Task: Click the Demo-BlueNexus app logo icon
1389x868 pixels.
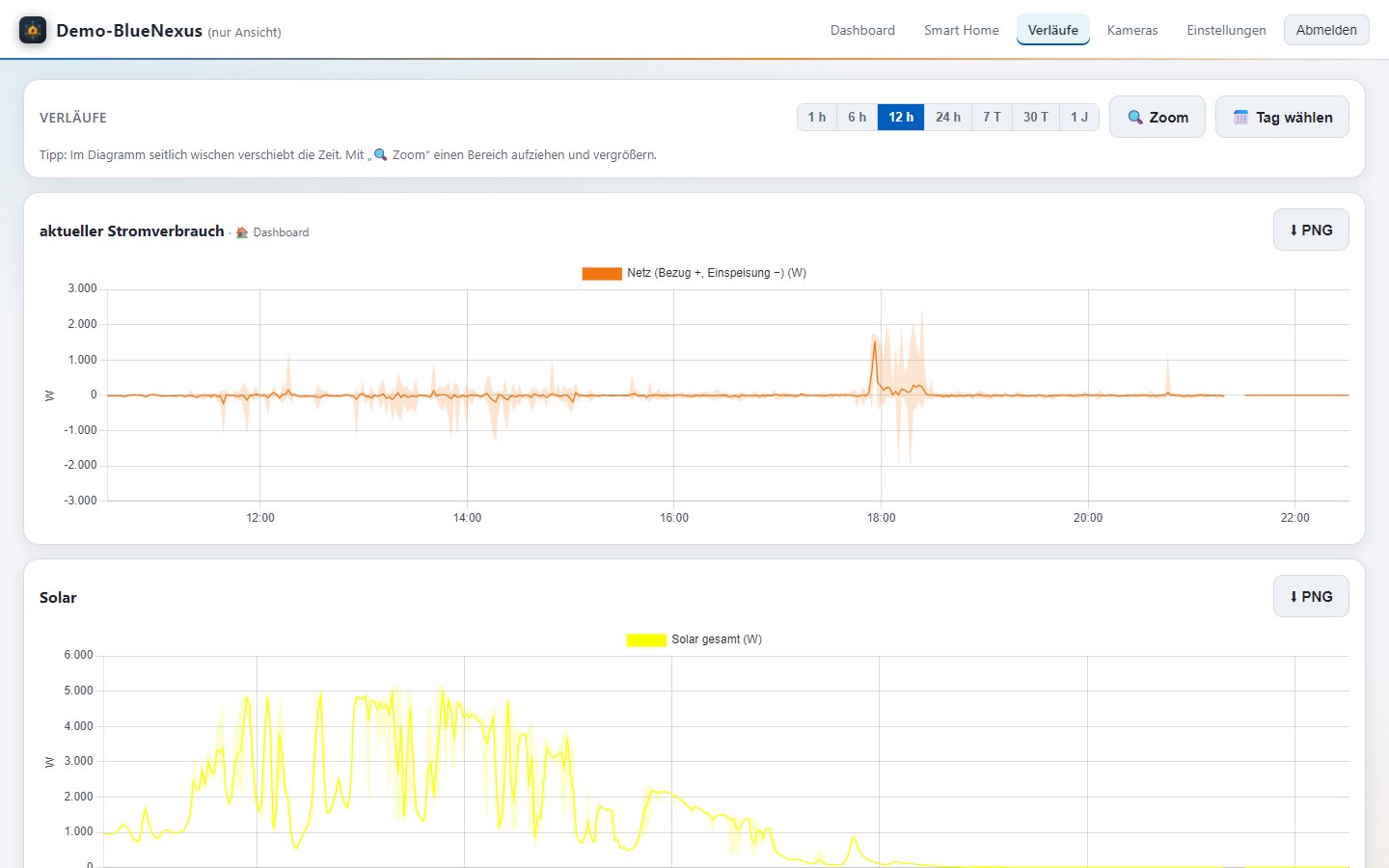Action: (x=33, y=30)
